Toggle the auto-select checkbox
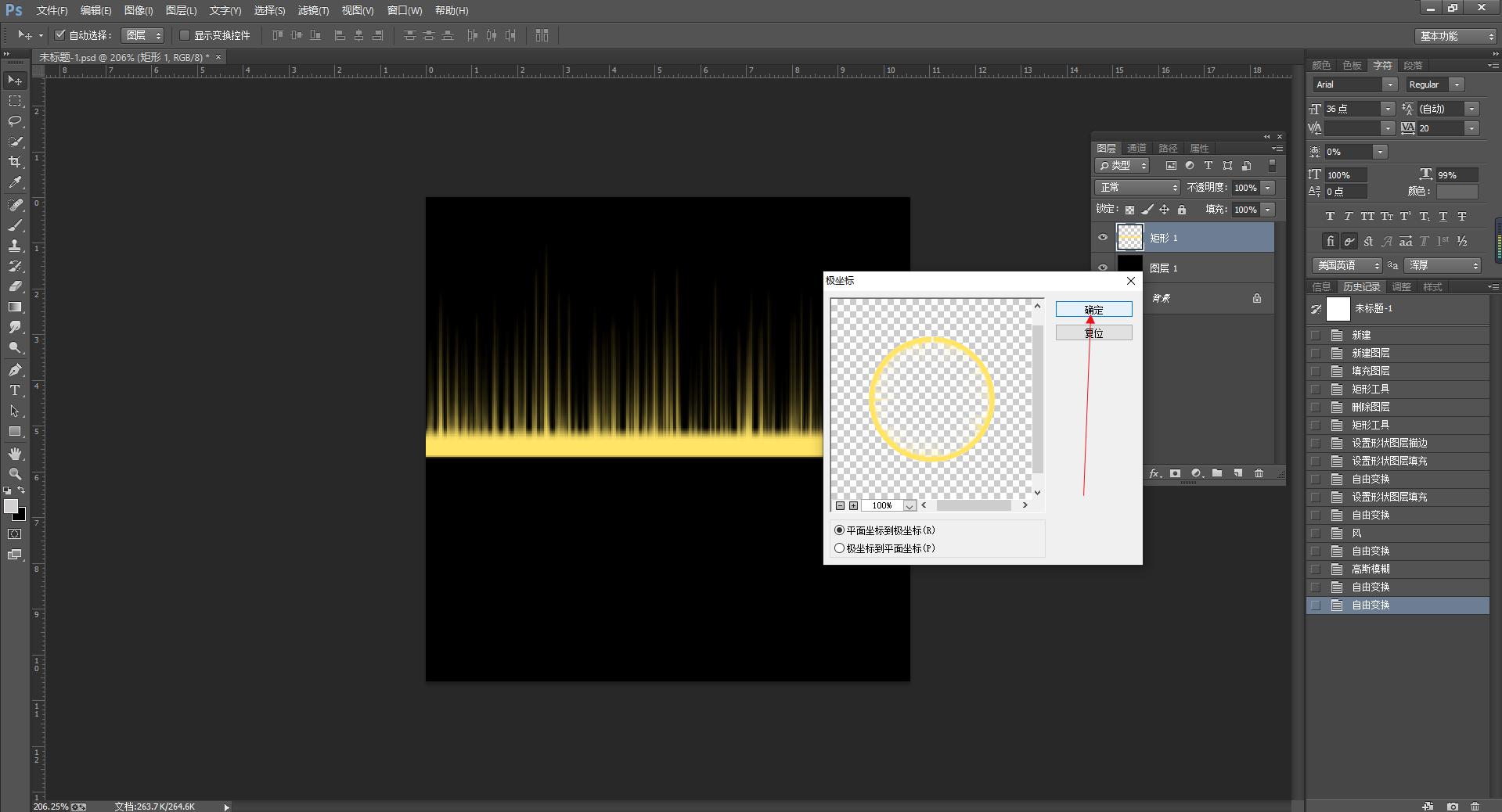 (60, 35)
